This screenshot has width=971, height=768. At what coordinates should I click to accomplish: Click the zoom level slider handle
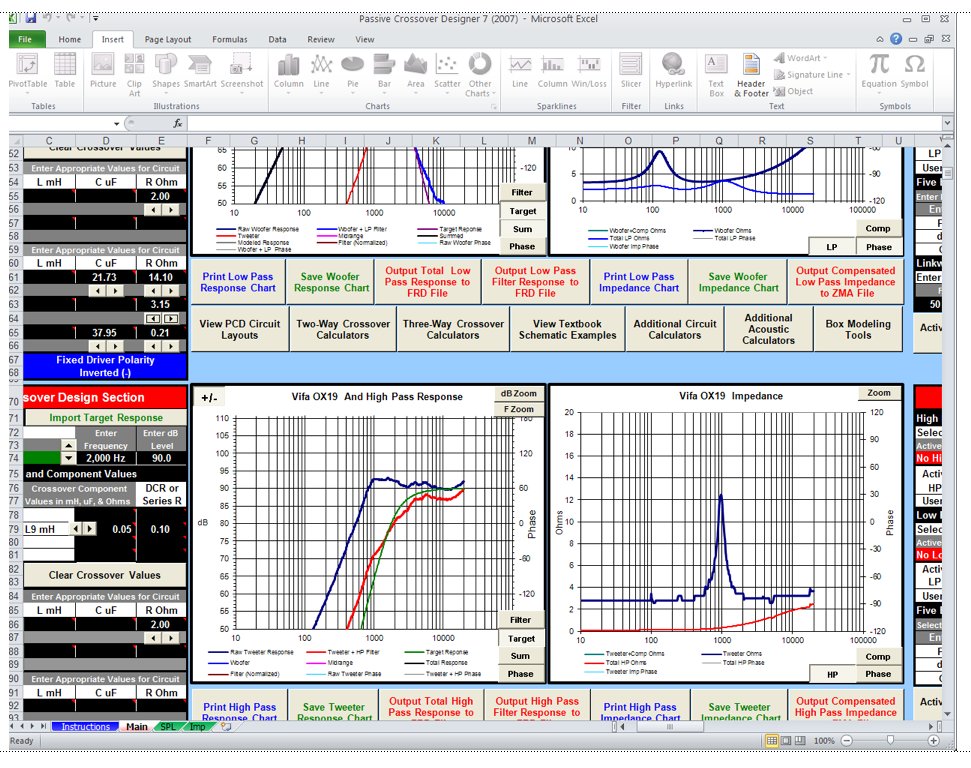(890, 740)
